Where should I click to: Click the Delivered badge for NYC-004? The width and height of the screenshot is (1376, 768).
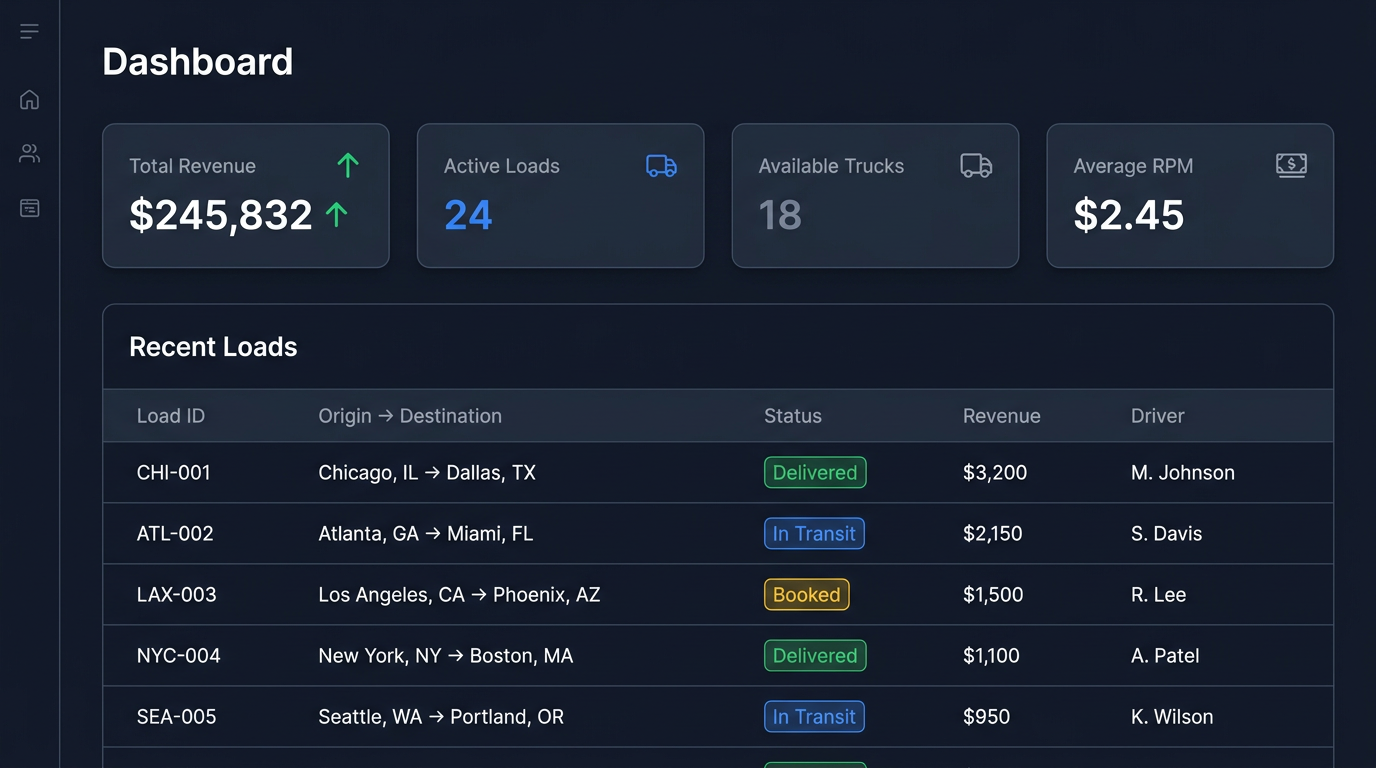coord(815,656)
